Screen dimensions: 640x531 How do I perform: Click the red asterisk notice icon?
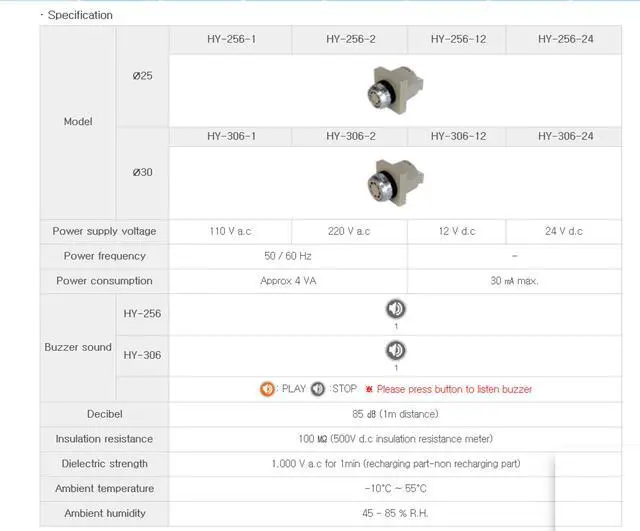(368, 389)
